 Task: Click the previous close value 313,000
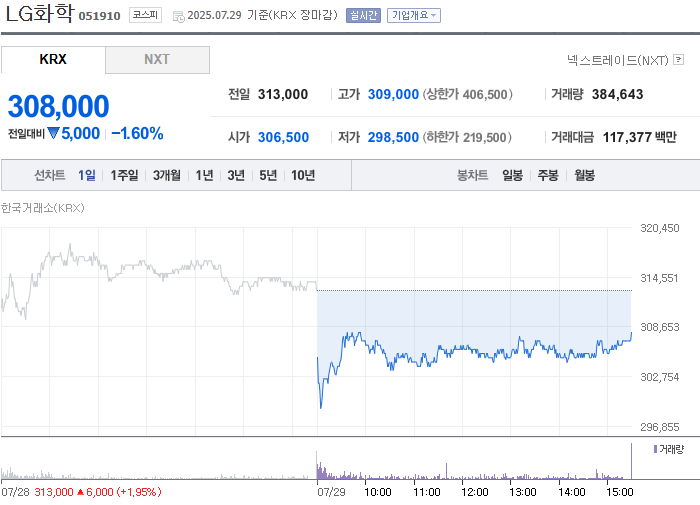coord(283,94)
